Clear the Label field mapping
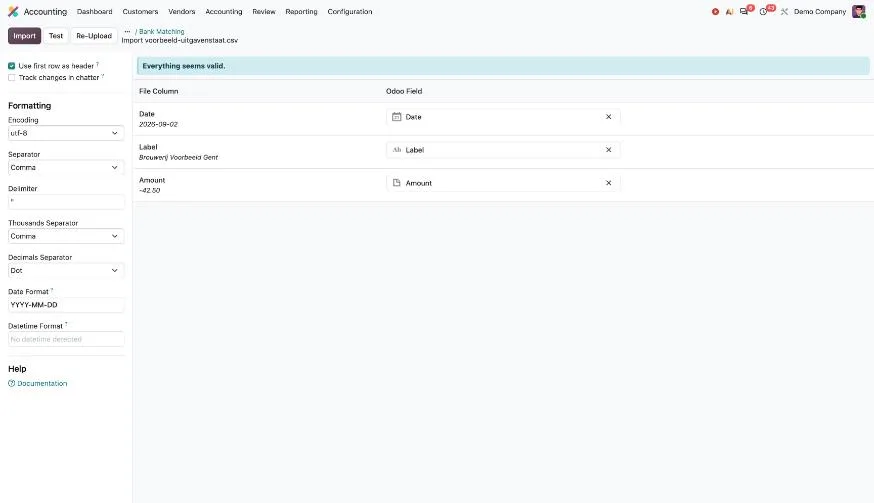This screenshot has width=874, height=503. [608, 150]
